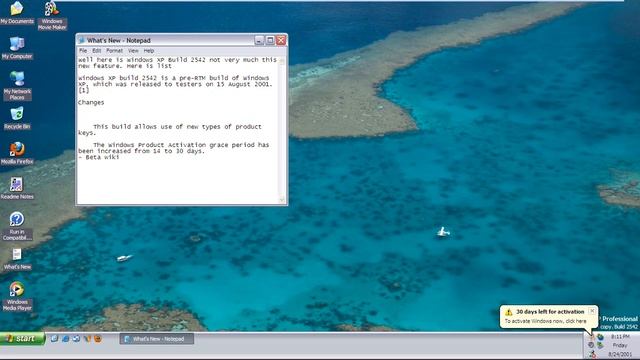
Task: Click the gray shield tray icon
Action: pos(591,345)
